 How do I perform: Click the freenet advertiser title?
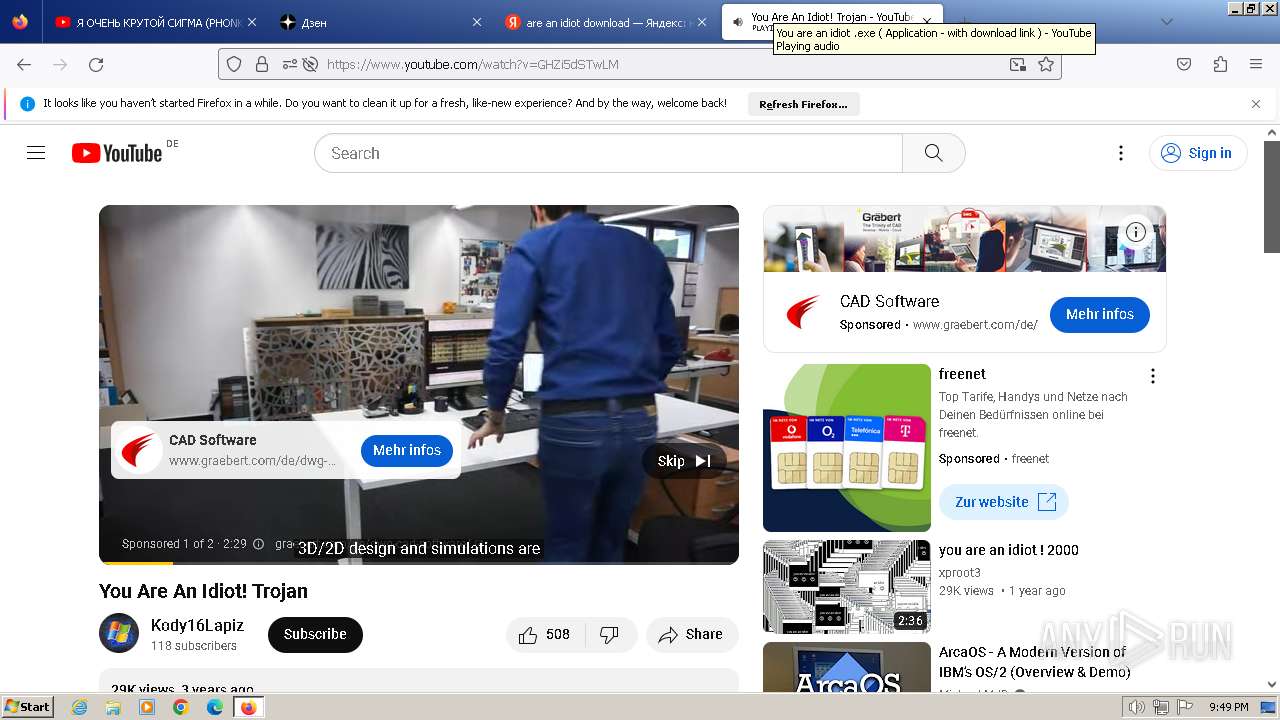click(x=962, y=374)
